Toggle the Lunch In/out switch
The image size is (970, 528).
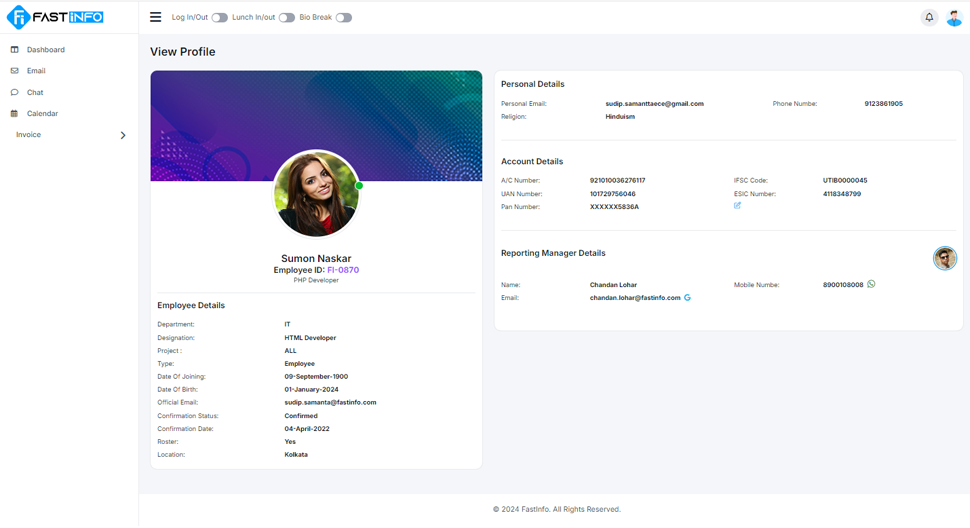pos(286,18)
